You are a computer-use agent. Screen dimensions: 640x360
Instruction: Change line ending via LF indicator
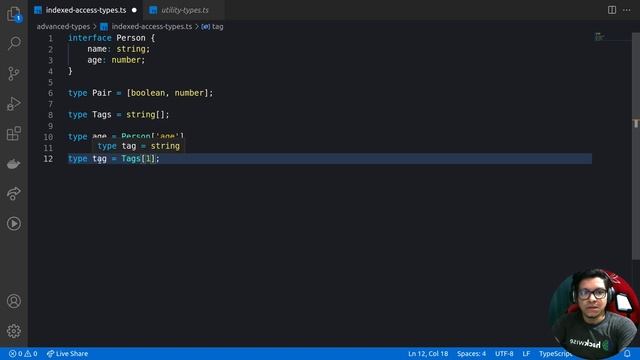pyautogui.click(x=526, y=353)
